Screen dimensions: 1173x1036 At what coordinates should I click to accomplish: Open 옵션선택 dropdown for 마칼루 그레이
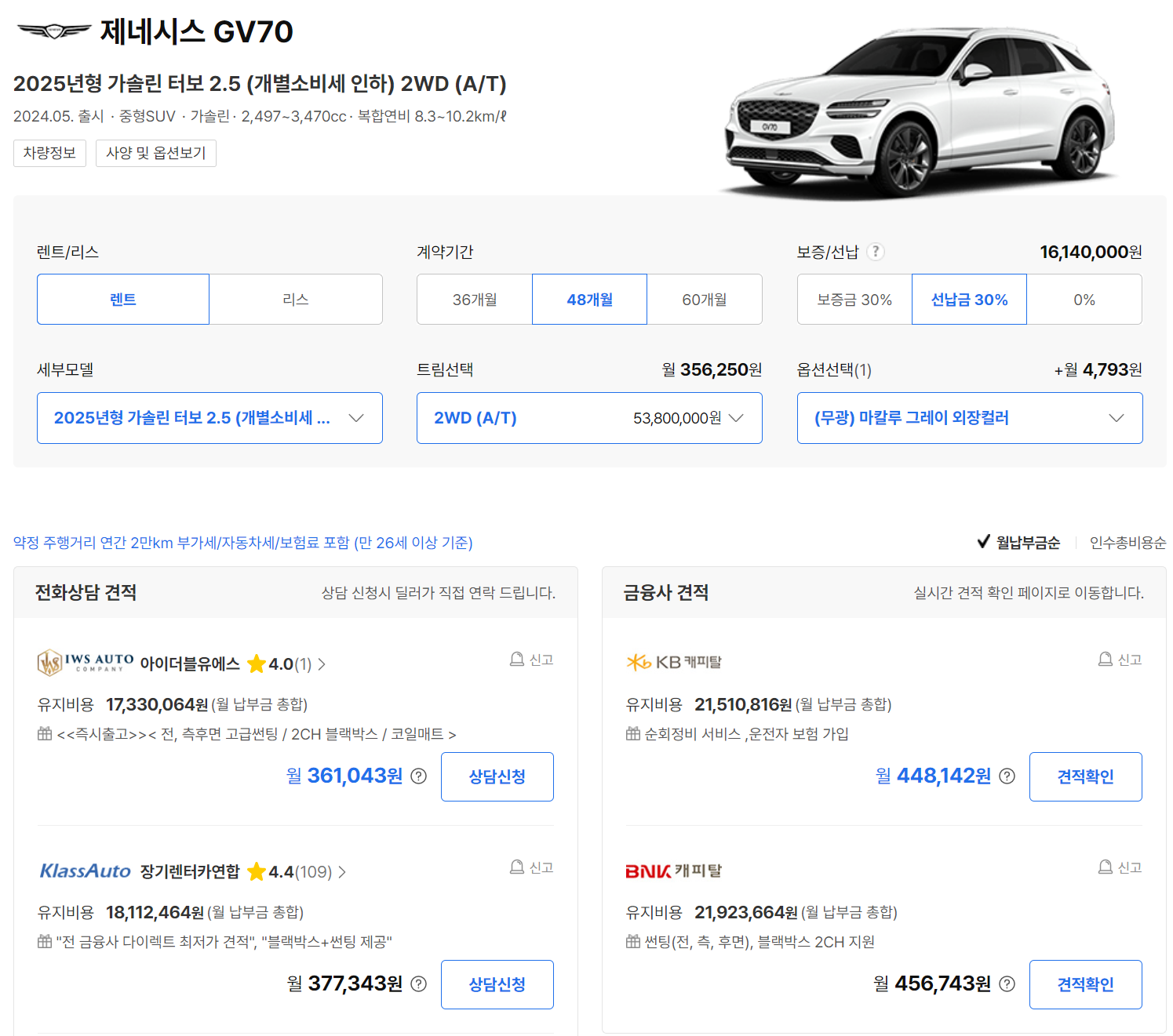pos(970,418)
